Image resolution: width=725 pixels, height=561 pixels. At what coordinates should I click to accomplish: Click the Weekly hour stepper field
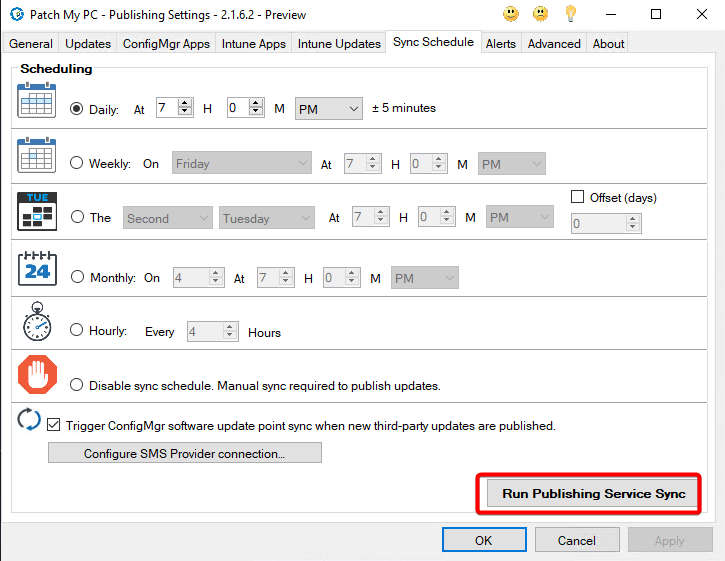click(362, 164)
